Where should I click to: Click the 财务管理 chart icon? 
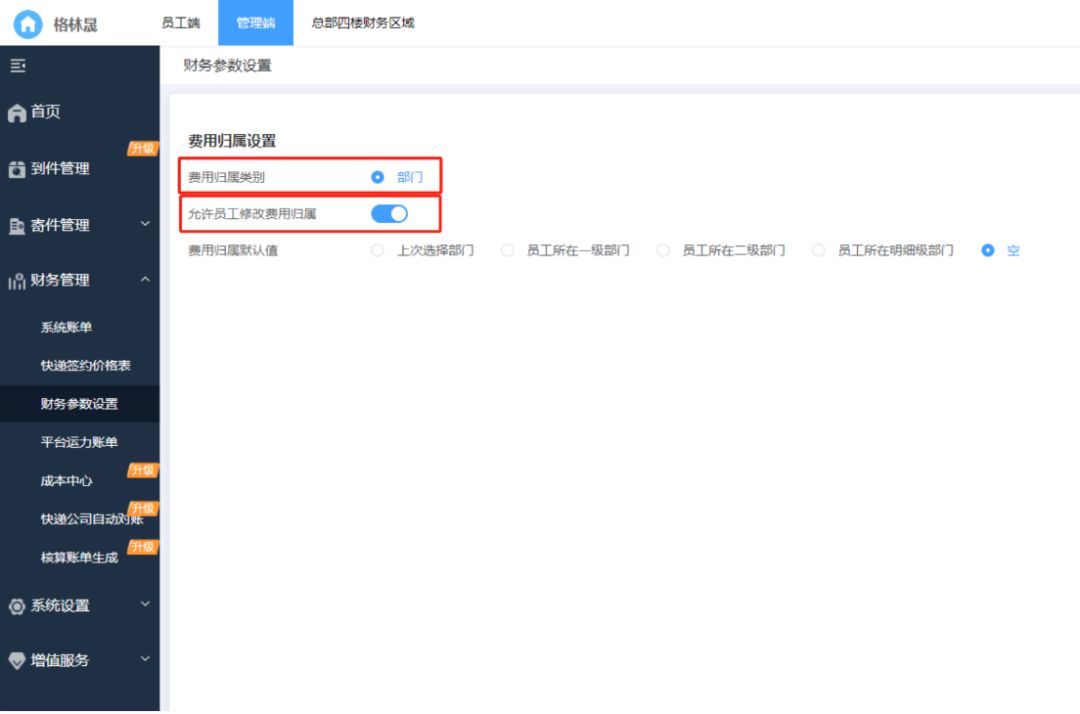[x=17, y=281]
